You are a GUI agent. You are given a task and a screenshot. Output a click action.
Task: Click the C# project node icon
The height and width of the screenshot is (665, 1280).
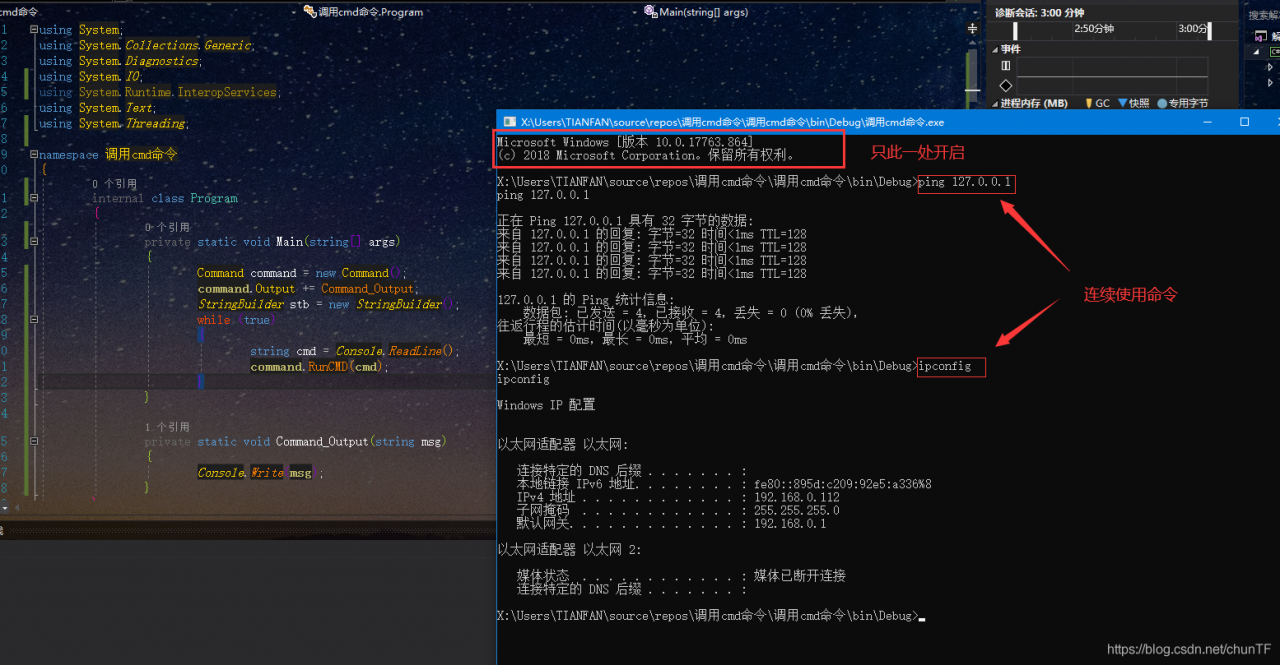click(1275, 51)
